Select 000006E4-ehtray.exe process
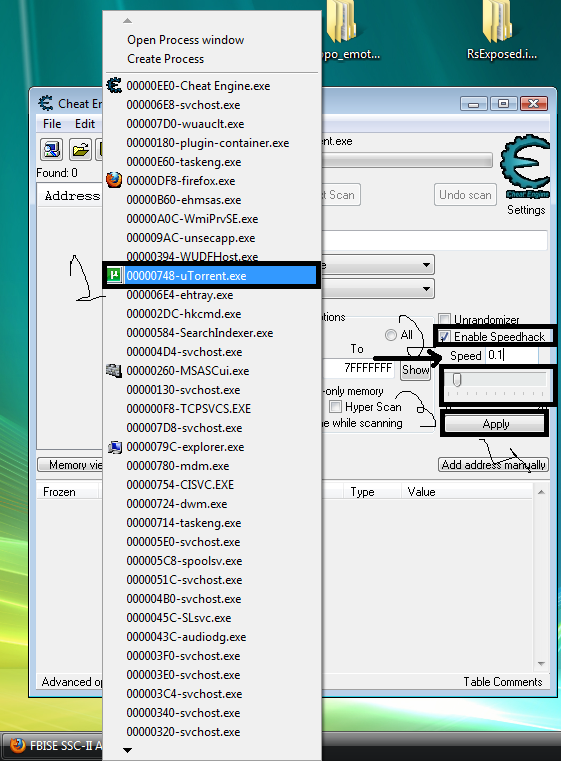 (x=211, y=295)
